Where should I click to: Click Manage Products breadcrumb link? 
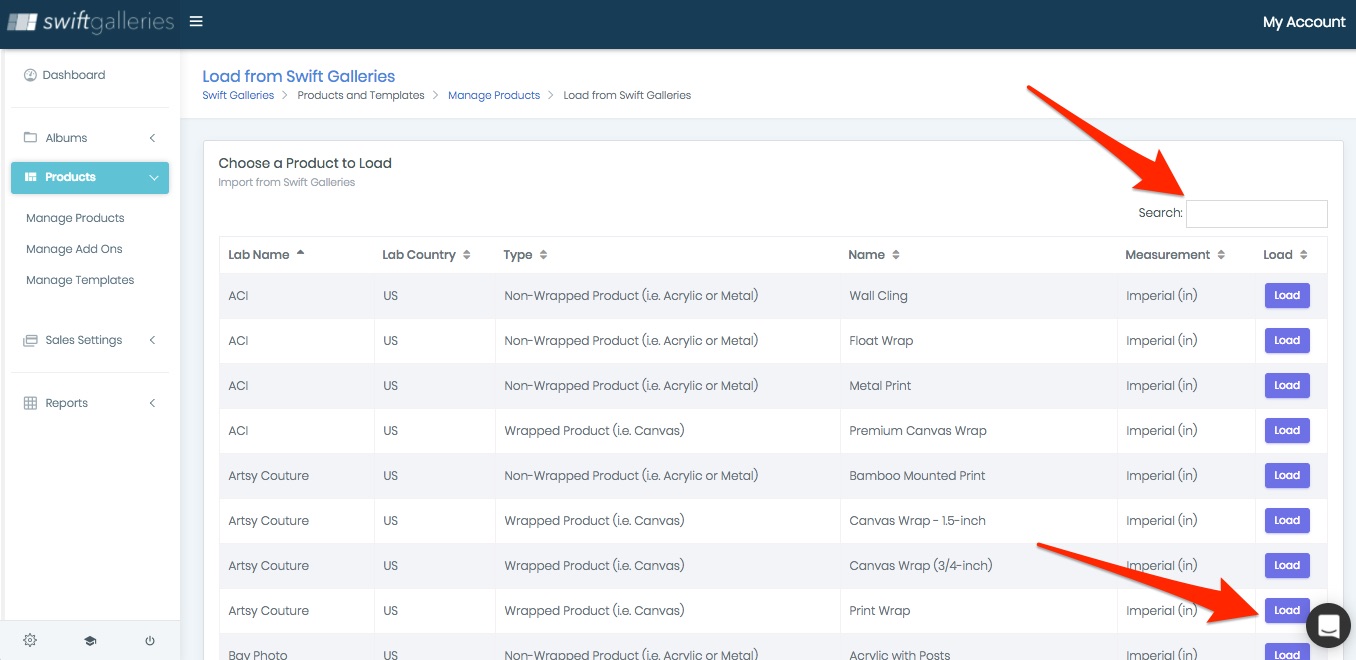click(494, 95)
